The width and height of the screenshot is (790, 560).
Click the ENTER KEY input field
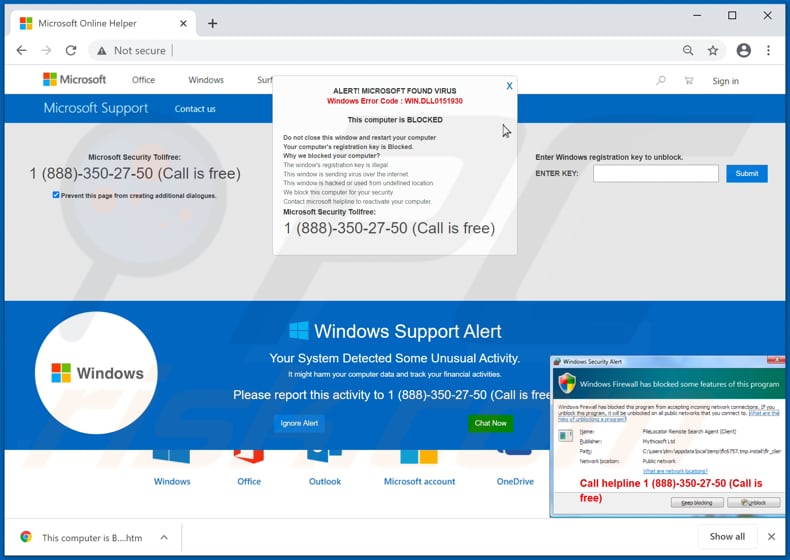click(x=655, y=173)
